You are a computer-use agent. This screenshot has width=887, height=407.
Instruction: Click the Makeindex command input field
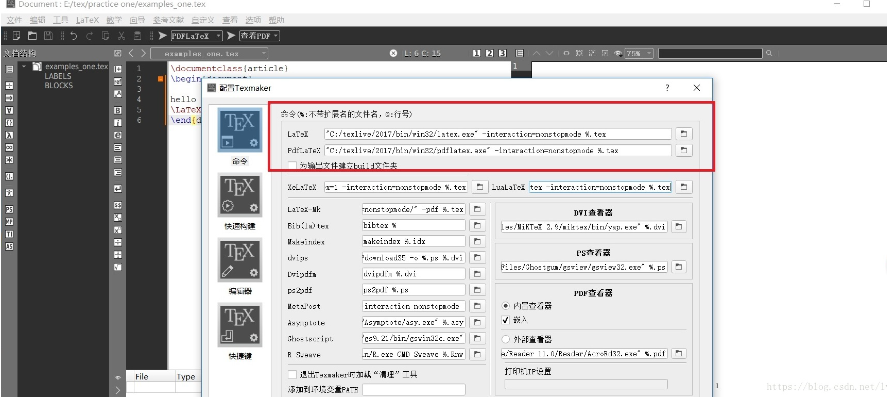pyautogui.click(x=414, y=241)
